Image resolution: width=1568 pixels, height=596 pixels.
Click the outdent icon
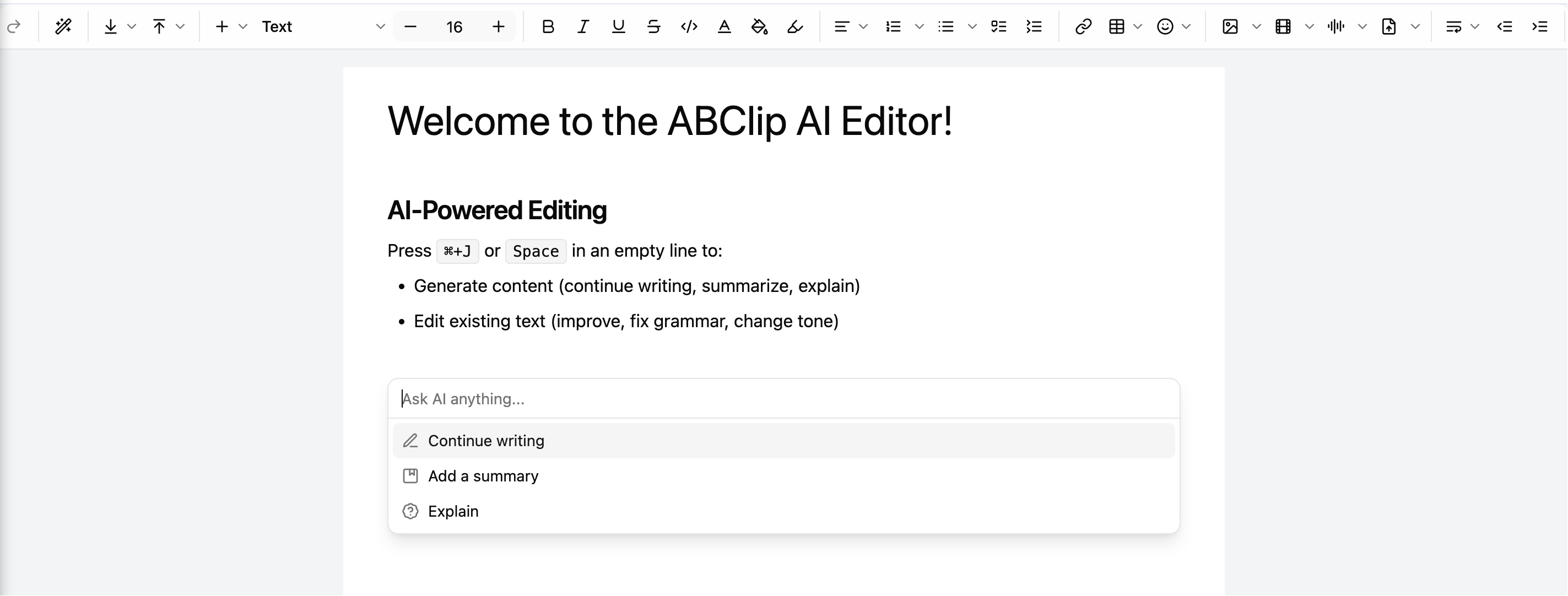tap(1504, 26)
